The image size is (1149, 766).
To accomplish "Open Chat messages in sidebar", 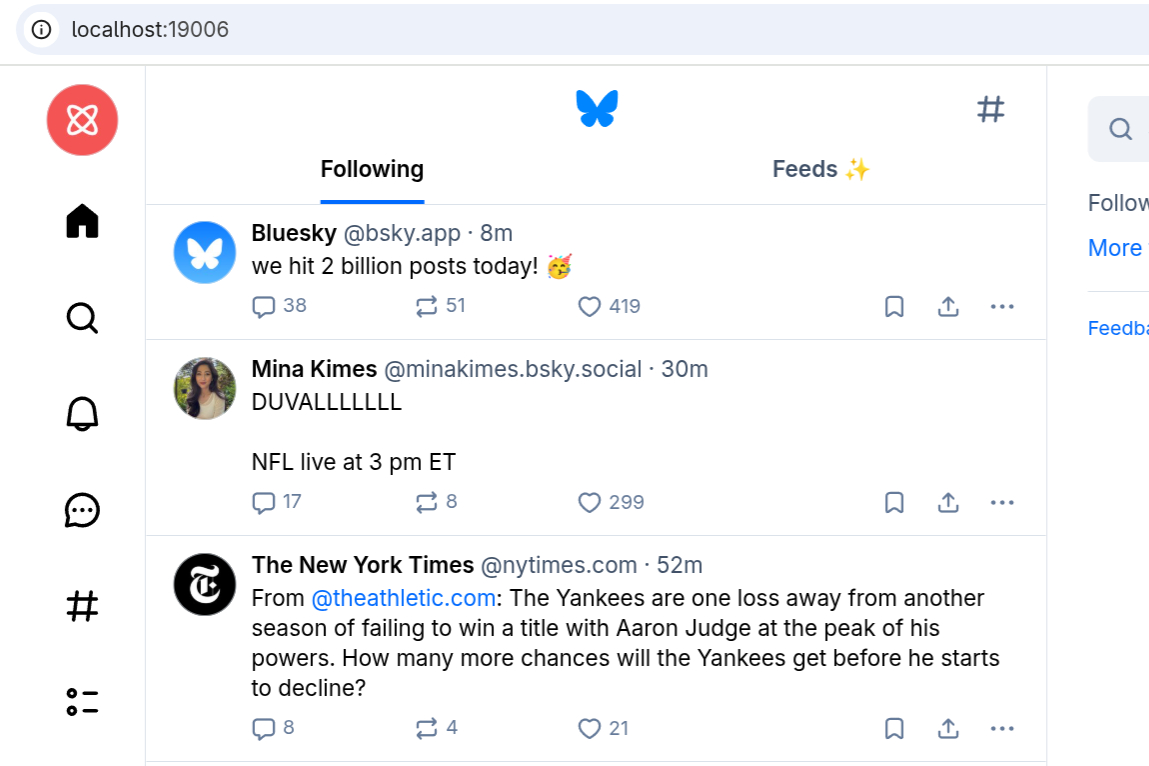I will 82,511.
